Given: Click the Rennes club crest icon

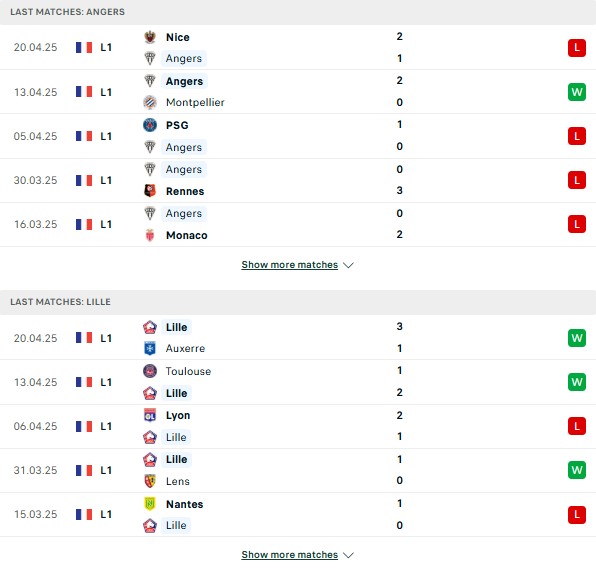Looking at the screenshot, I should [150, 191].
